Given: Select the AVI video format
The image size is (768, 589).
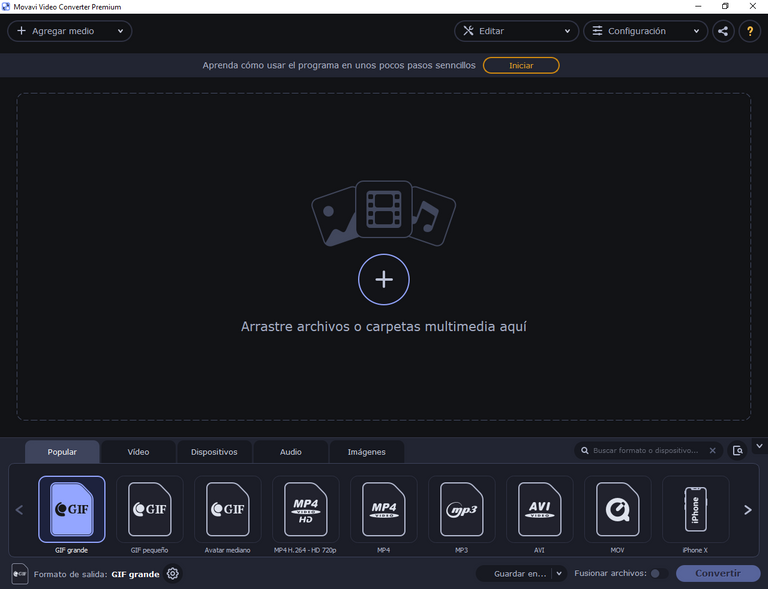Looking at the screenshot, I should coord(539,509).
